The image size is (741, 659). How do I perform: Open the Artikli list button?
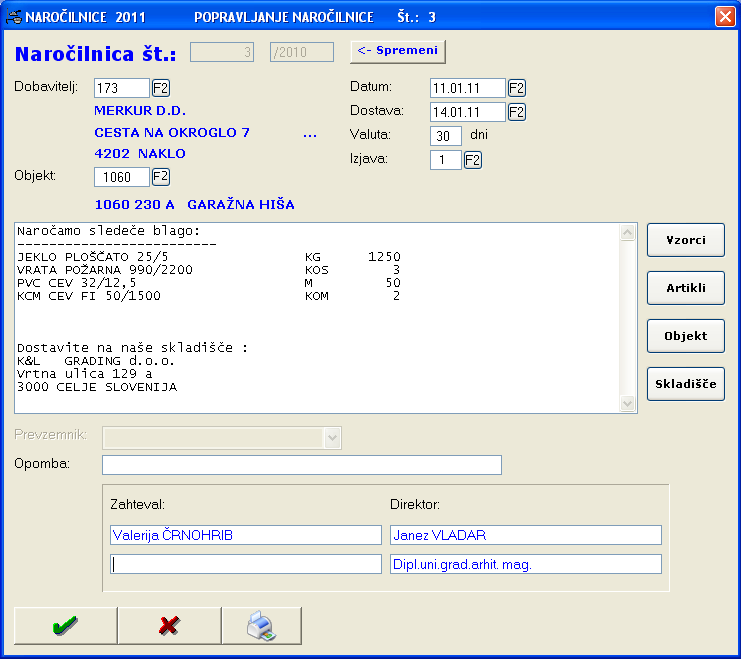[x=686, y=288]
